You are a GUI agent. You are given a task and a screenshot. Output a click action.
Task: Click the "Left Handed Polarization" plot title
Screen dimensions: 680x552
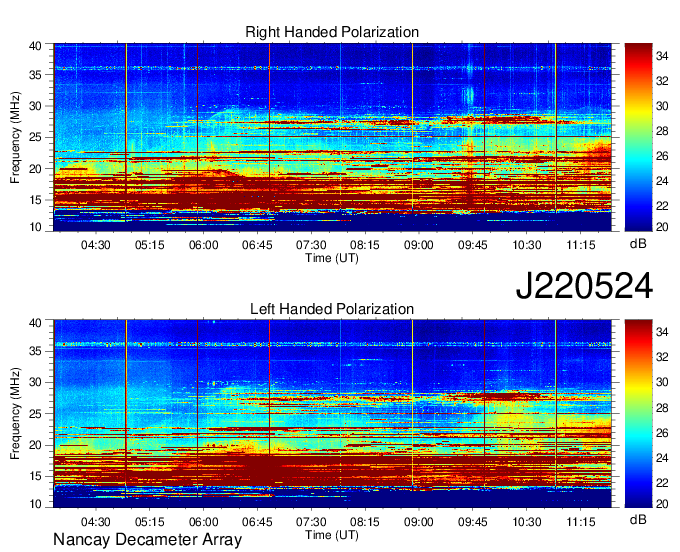click(x=332, y=309)
